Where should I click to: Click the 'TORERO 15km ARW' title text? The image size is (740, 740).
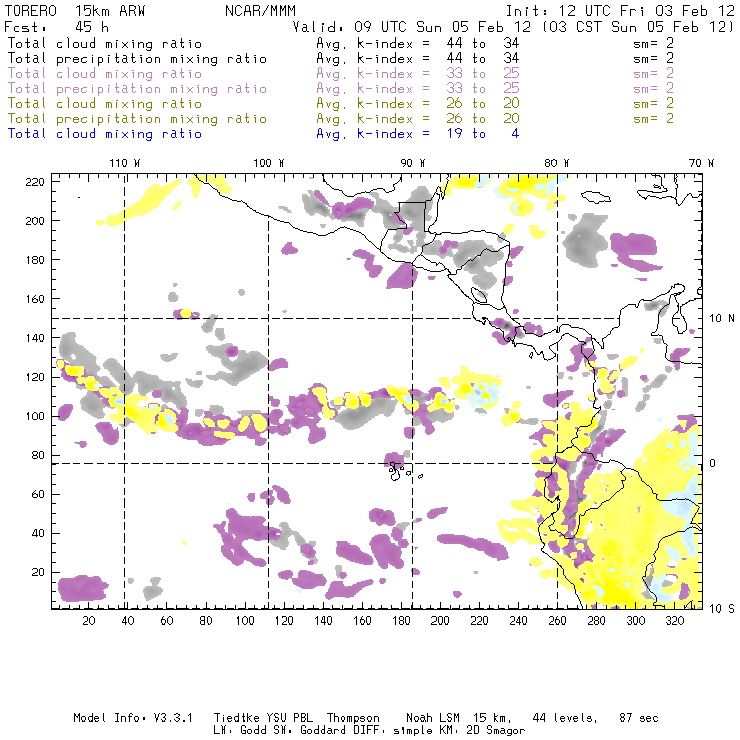coord(75,11)
